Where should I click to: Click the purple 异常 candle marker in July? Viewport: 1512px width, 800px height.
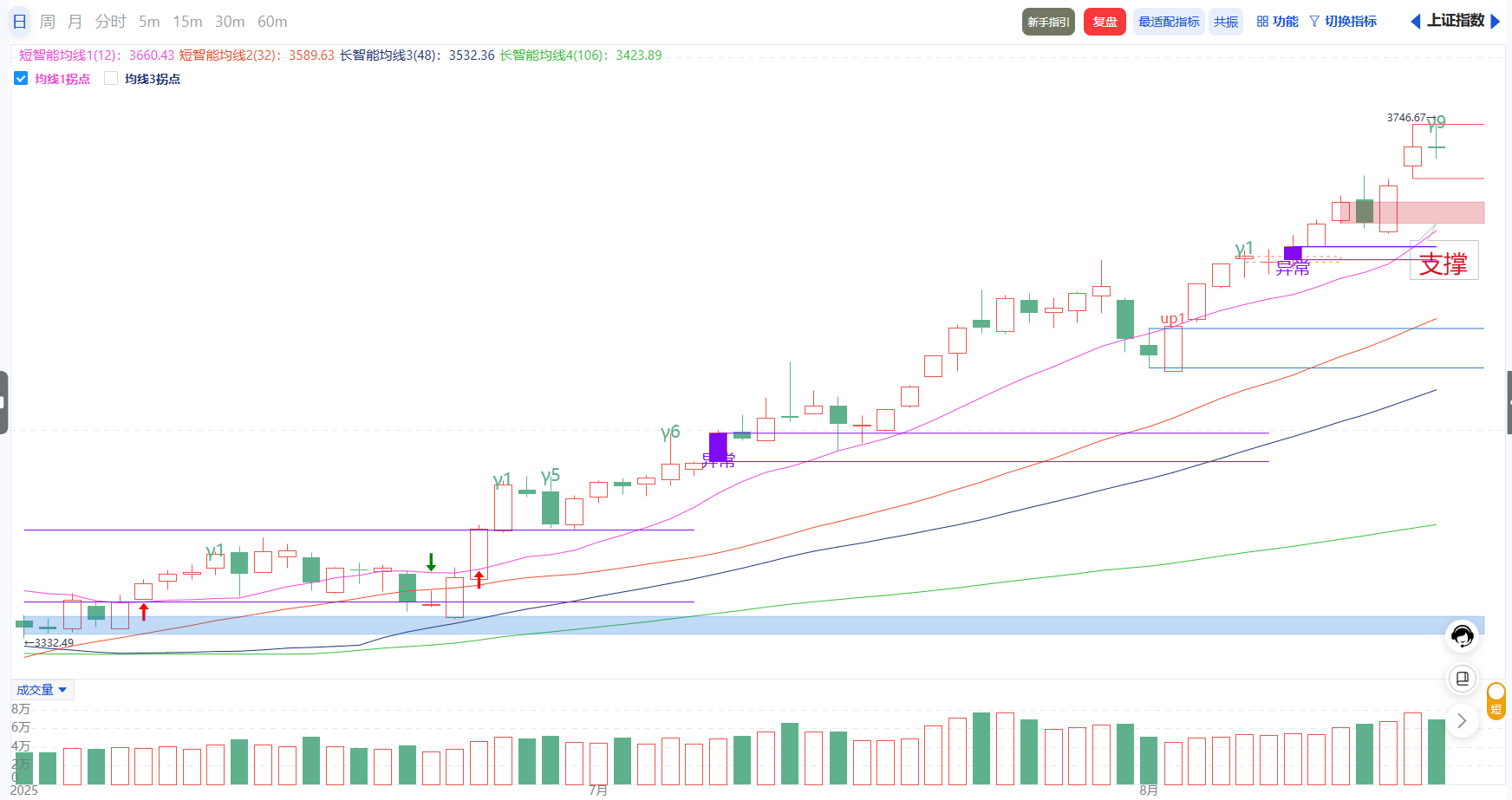click(x=718, y=447)
